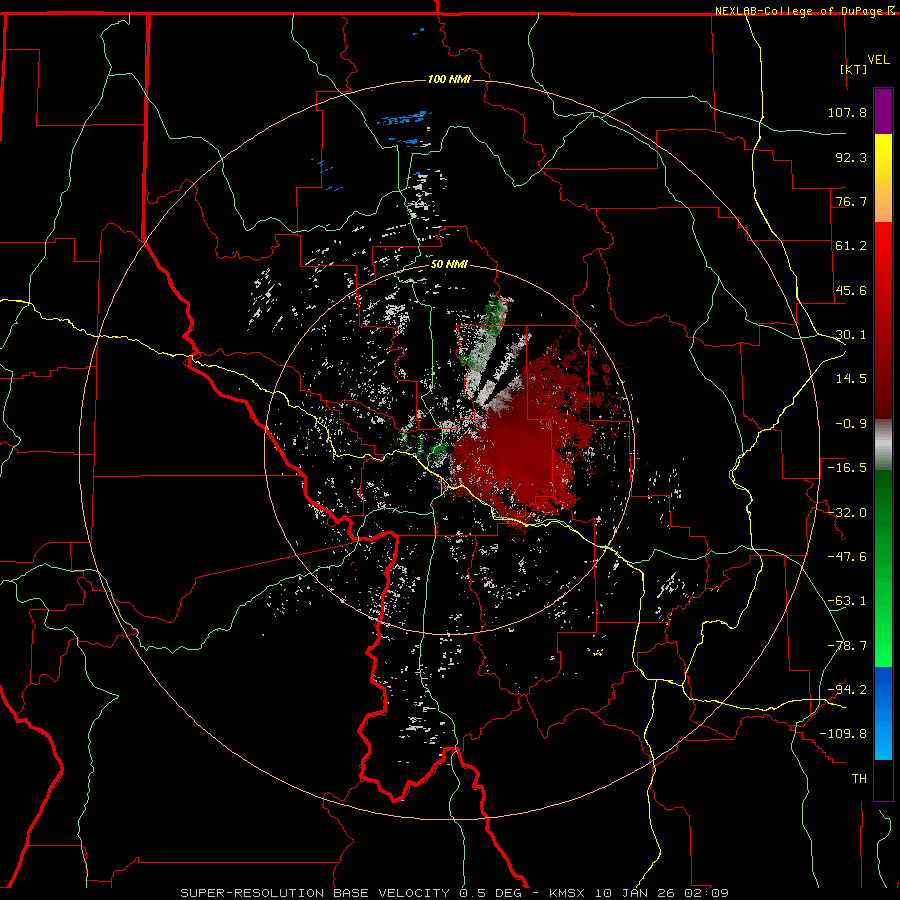Click the -16.5 velocity scale value
The image size is (900, 900).
click(x=847, y=468)
